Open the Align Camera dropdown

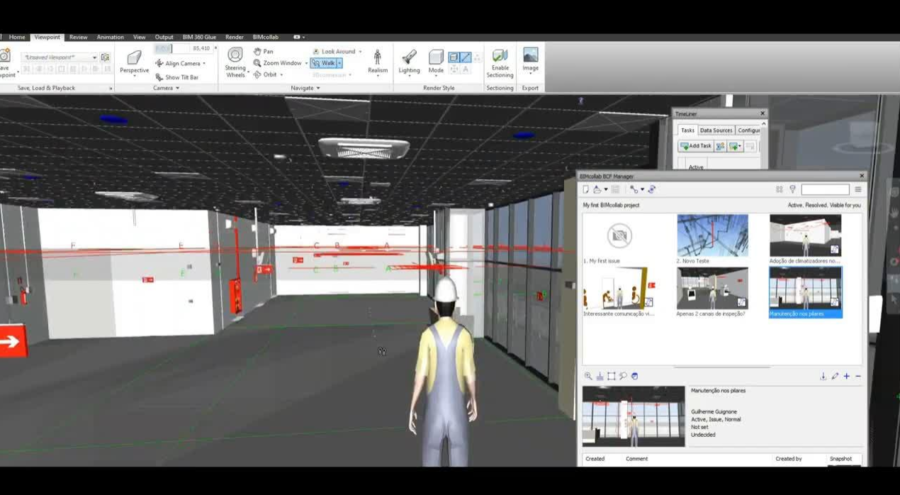tap(181, 63)
